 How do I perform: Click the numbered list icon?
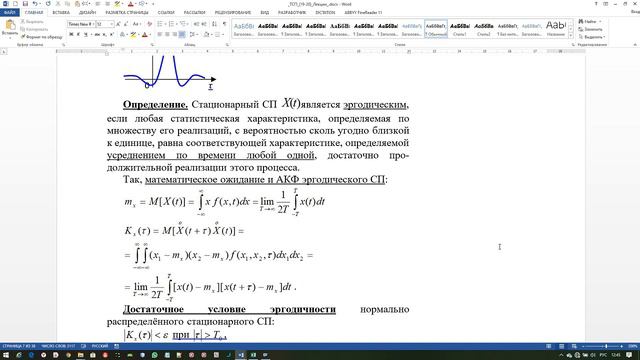(172, 24)
